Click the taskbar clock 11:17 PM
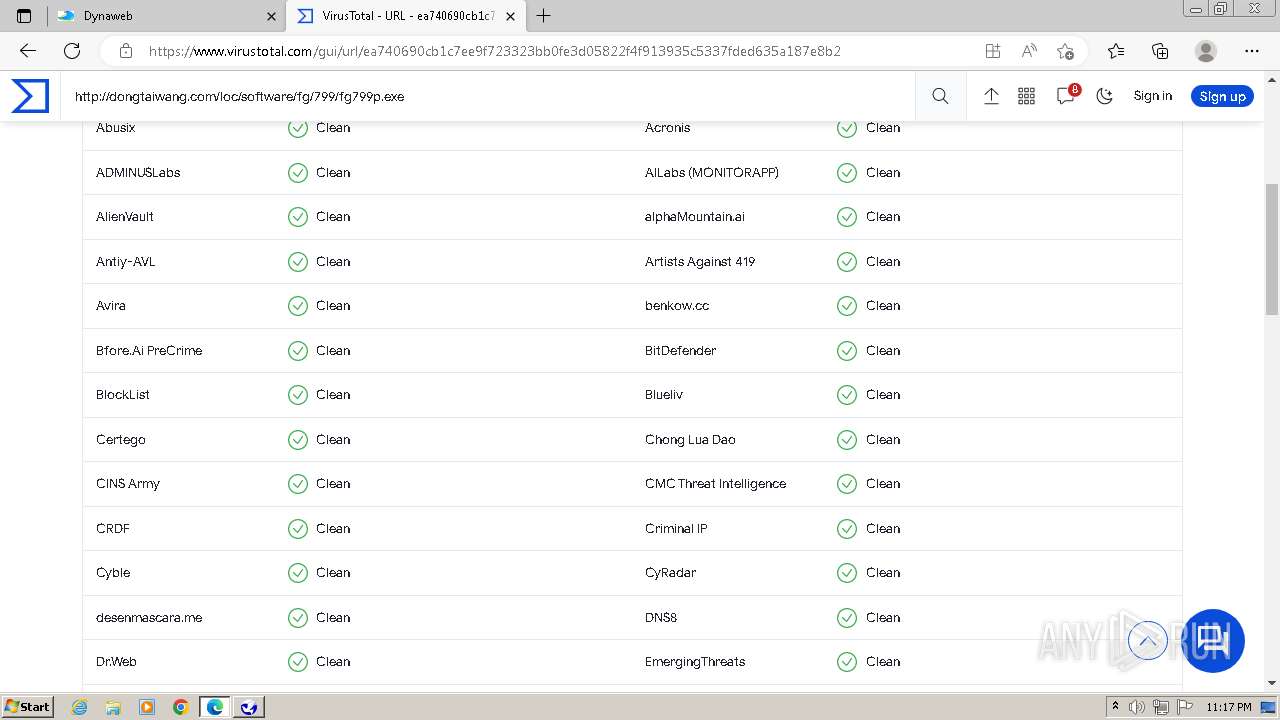The width and height of the screenshot is (1280, 720). coord(1229,707)
